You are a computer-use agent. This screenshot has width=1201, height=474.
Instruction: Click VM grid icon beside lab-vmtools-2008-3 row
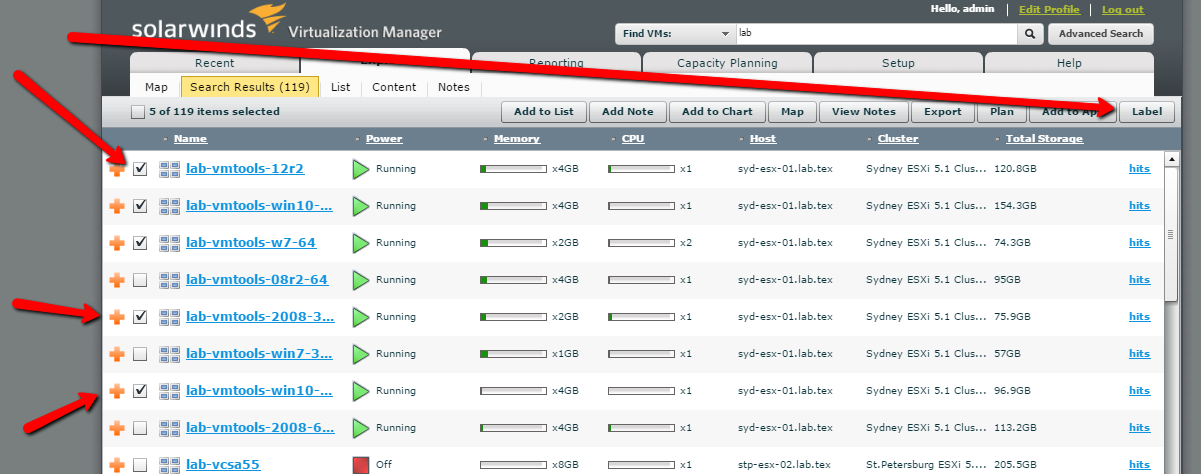(x=169, y=317)
